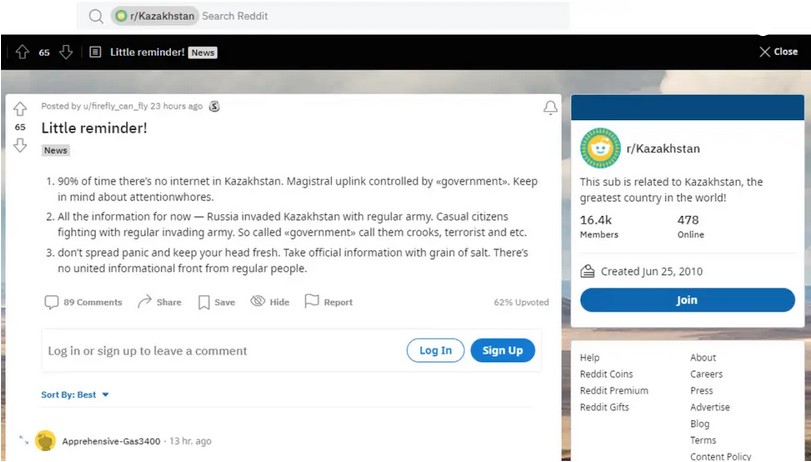The height and width of the screenshot is (462, 811).
Task: Upvote the Little reminder post in the card
Action: tap(20, 109)
